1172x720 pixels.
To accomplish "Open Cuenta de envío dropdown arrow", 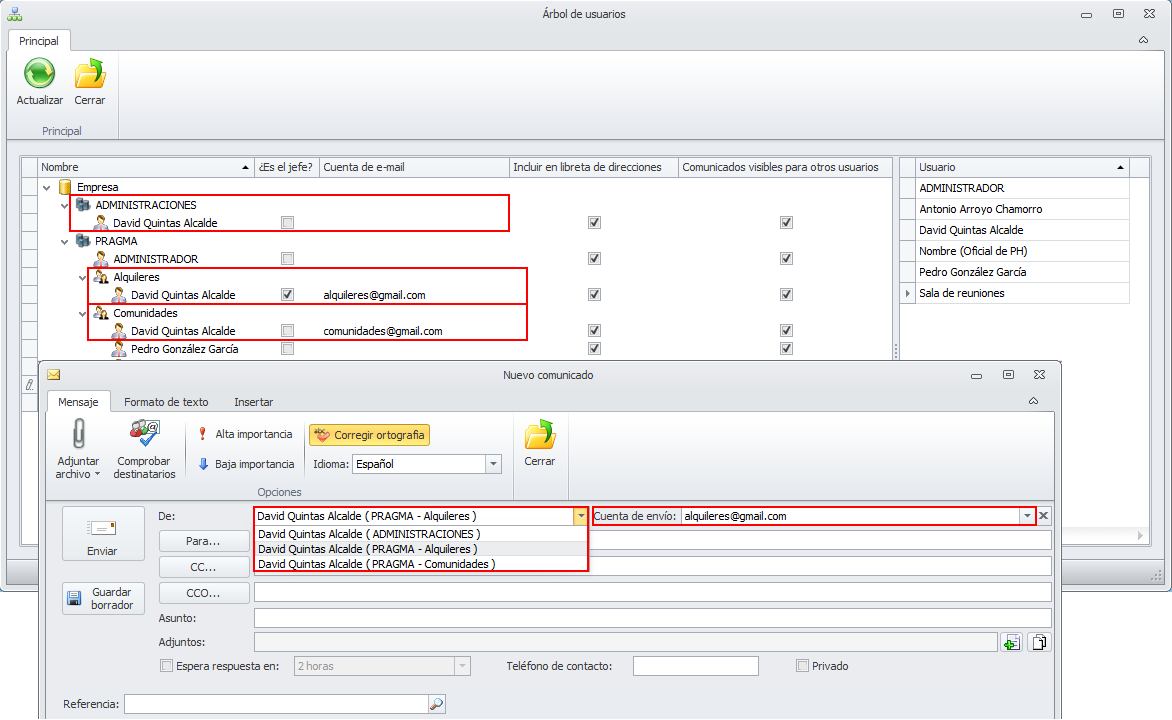I will point(1027,516).
